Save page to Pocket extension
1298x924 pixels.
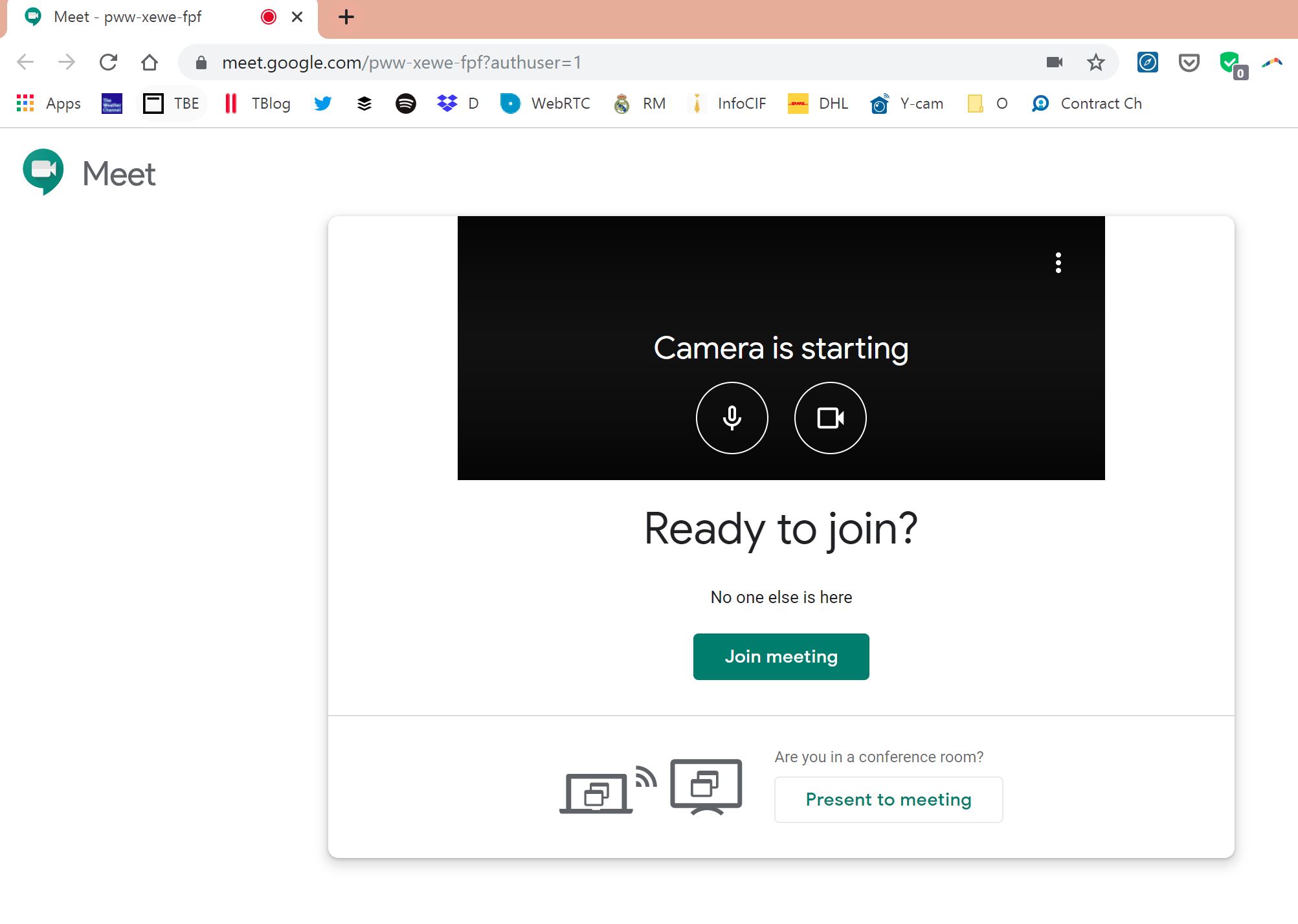coord(1189,62)
